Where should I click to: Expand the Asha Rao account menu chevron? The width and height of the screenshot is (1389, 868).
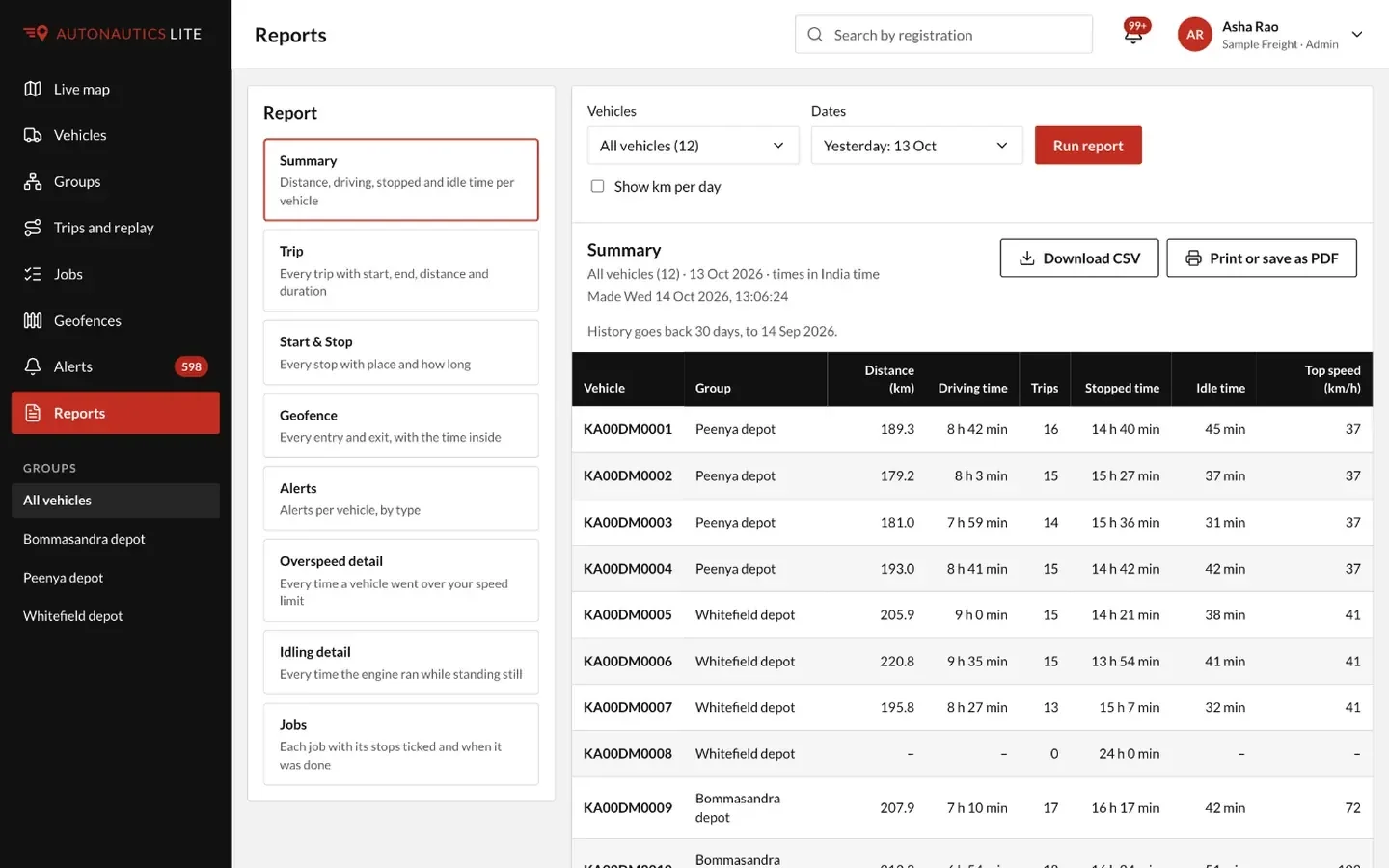click(1357, 35)
